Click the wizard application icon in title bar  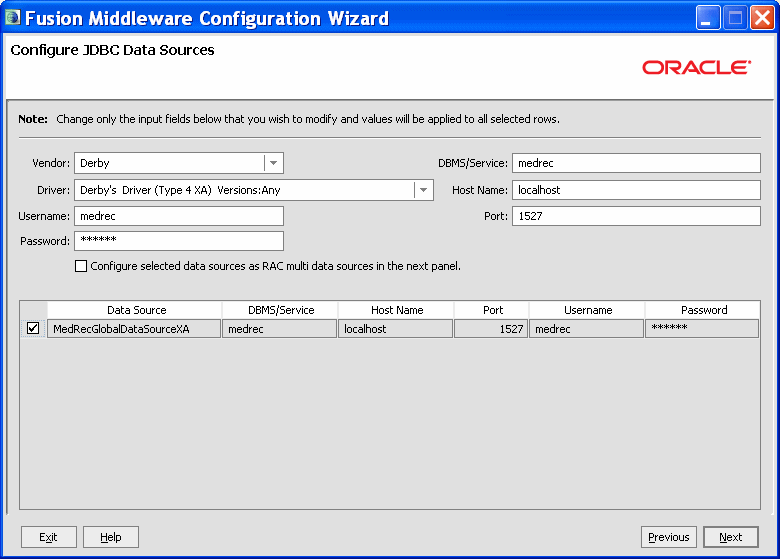tap(12, 17)
